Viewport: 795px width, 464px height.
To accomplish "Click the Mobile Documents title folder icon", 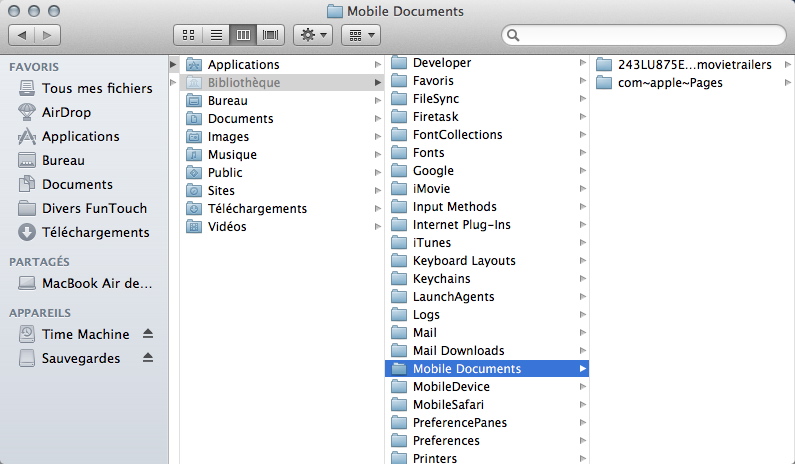I will tap(335, 11).
